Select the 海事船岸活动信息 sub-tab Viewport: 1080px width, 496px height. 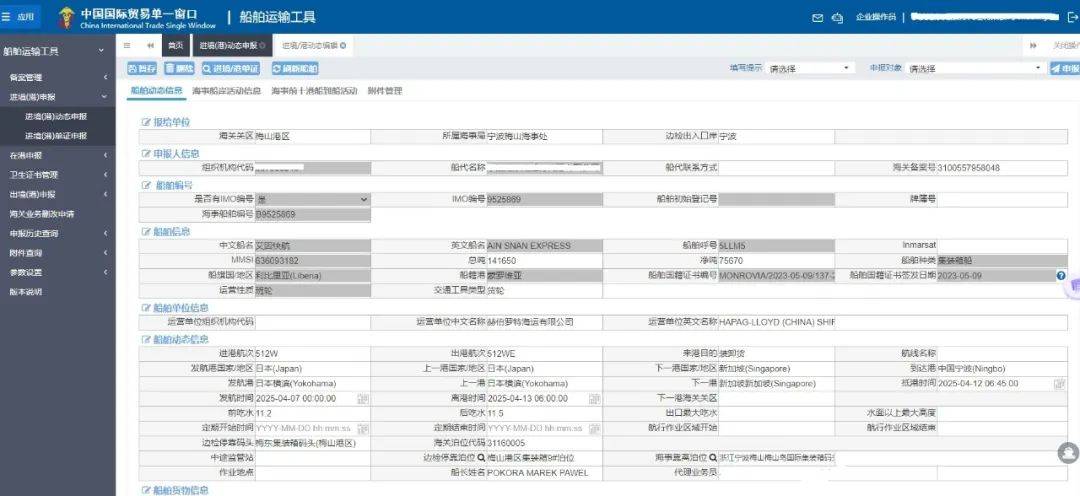(227, 91)
